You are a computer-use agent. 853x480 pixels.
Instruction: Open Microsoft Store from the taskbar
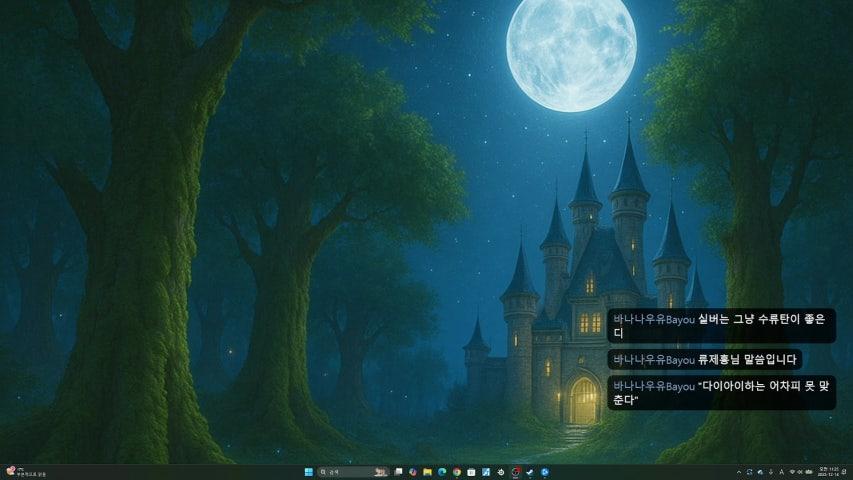[x=471, y=472]
